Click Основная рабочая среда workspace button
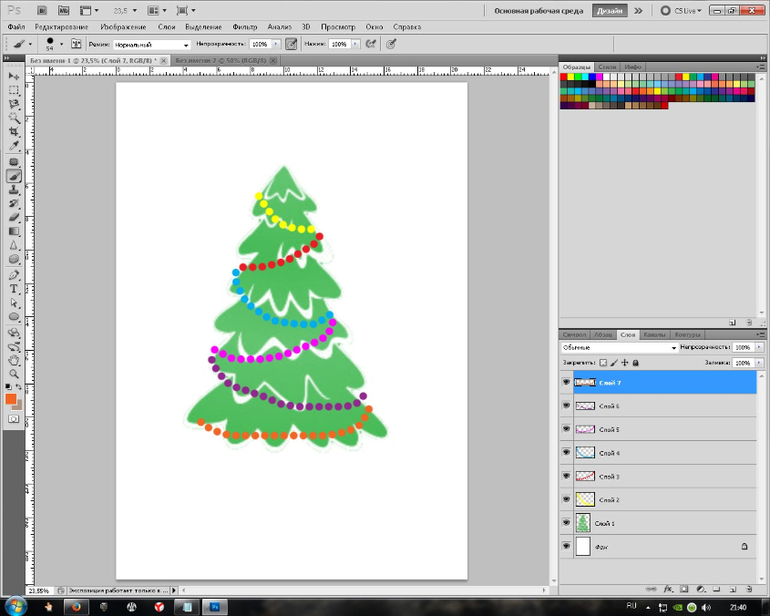 (x=540, y=10)
